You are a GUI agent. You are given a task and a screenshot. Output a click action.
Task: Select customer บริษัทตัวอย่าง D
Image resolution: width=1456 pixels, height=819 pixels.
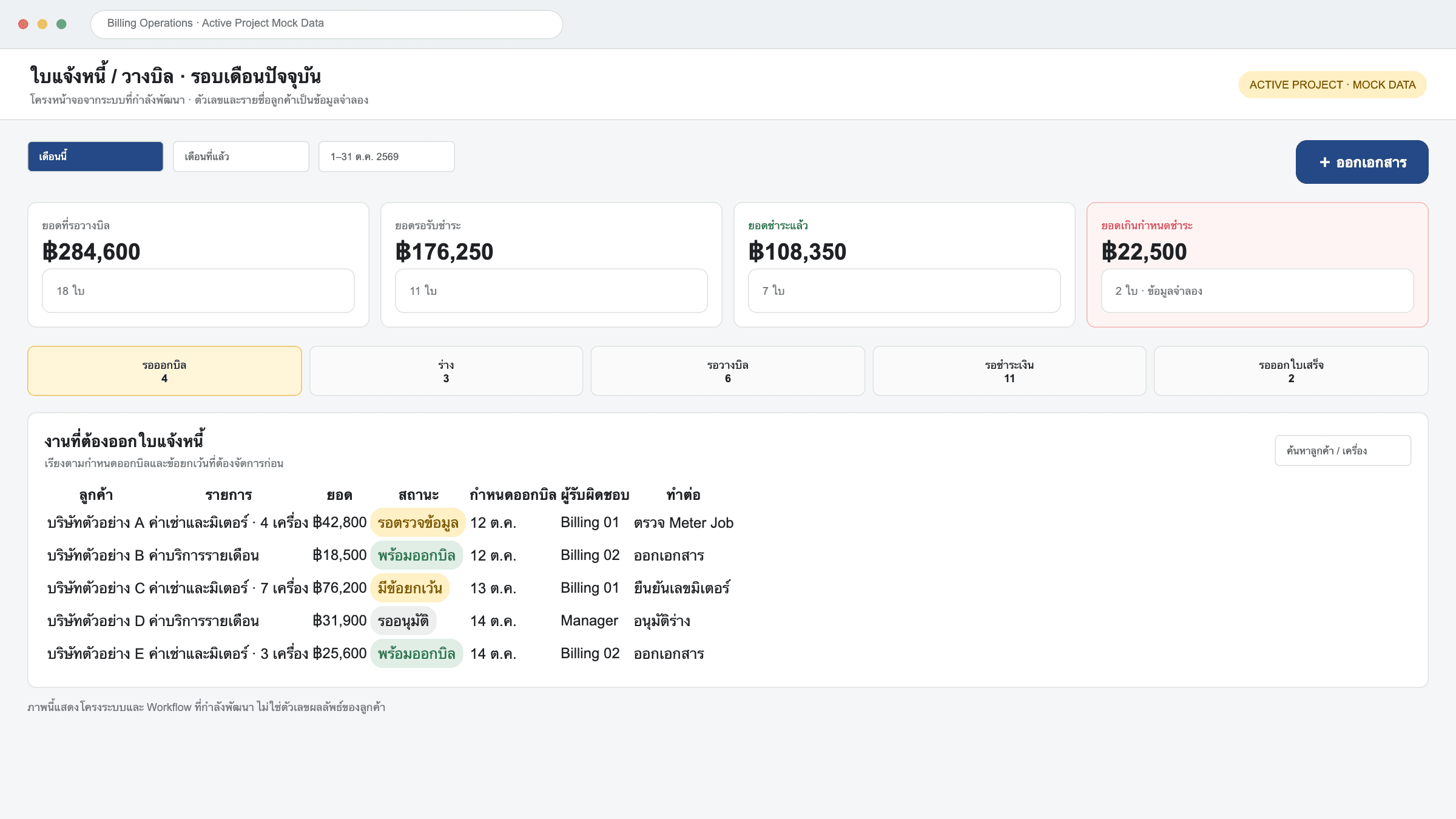(96, 621)
